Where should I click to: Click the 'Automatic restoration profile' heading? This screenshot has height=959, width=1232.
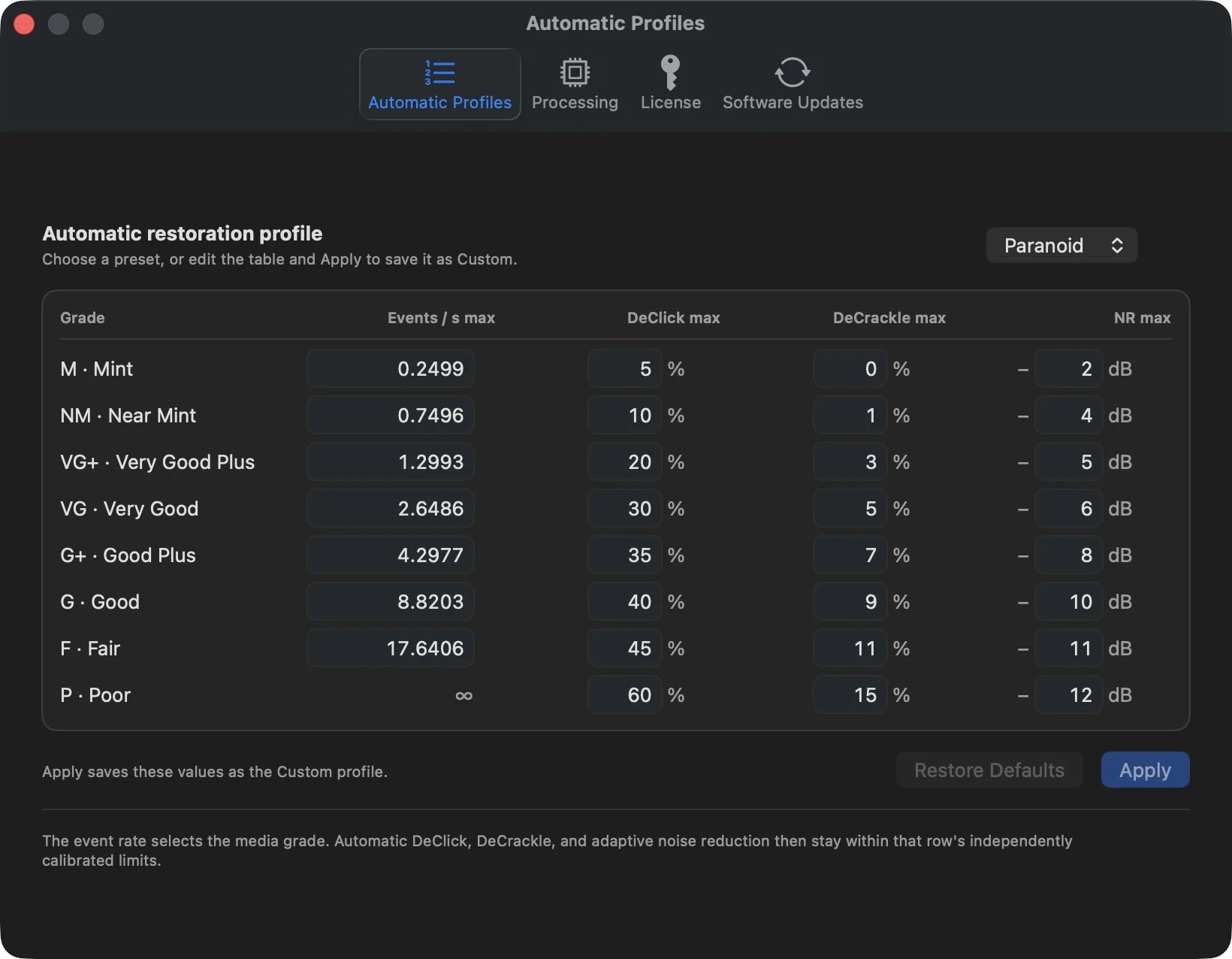click(183, 233)
